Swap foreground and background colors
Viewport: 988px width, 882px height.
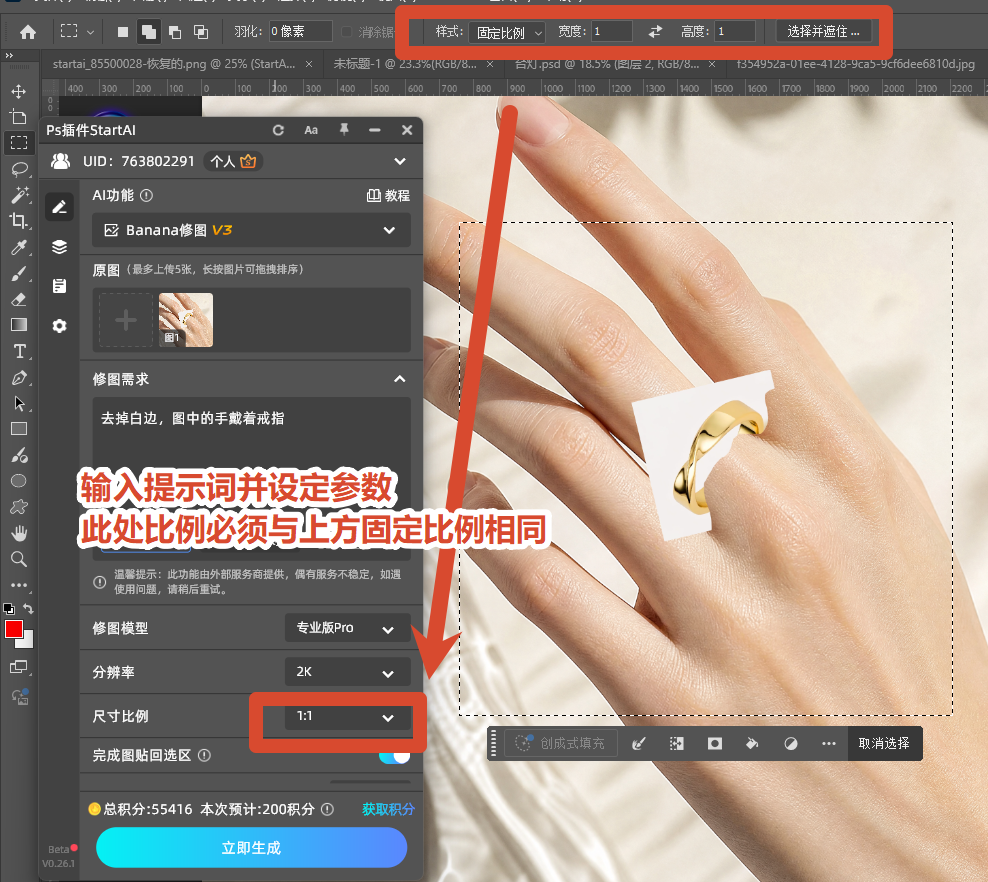point(28,609)
